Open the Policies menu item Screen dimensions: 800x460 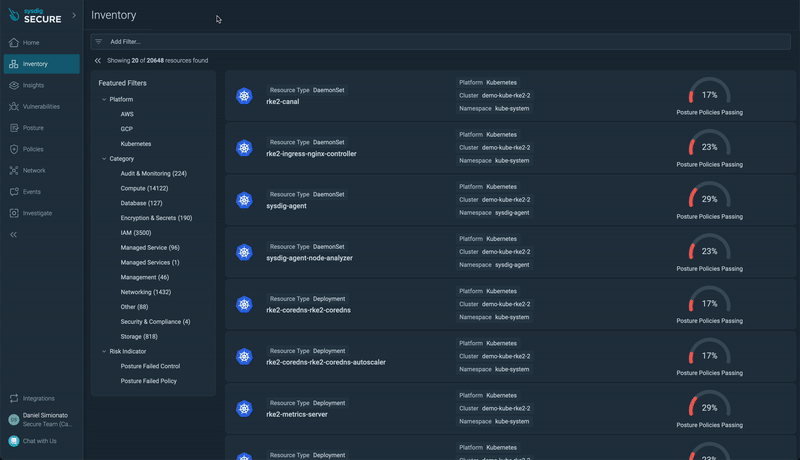coord(41,149)
